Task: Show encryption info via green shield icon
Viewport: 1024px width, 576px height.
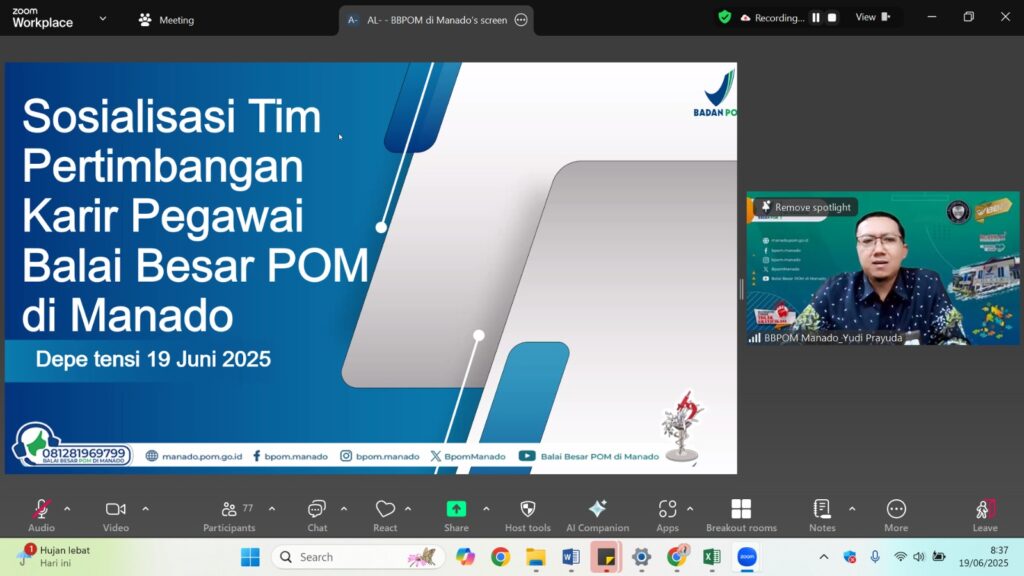Action: click(724, 18)
